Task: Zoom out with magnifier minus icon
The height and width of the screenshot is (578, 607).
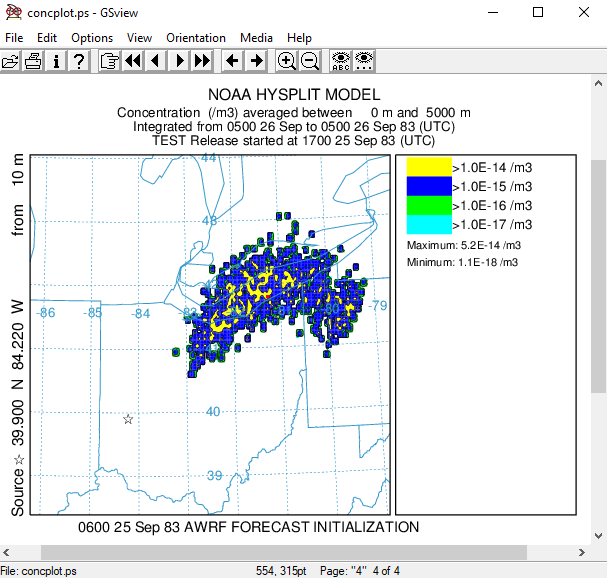Action: (x=309, y=61)
